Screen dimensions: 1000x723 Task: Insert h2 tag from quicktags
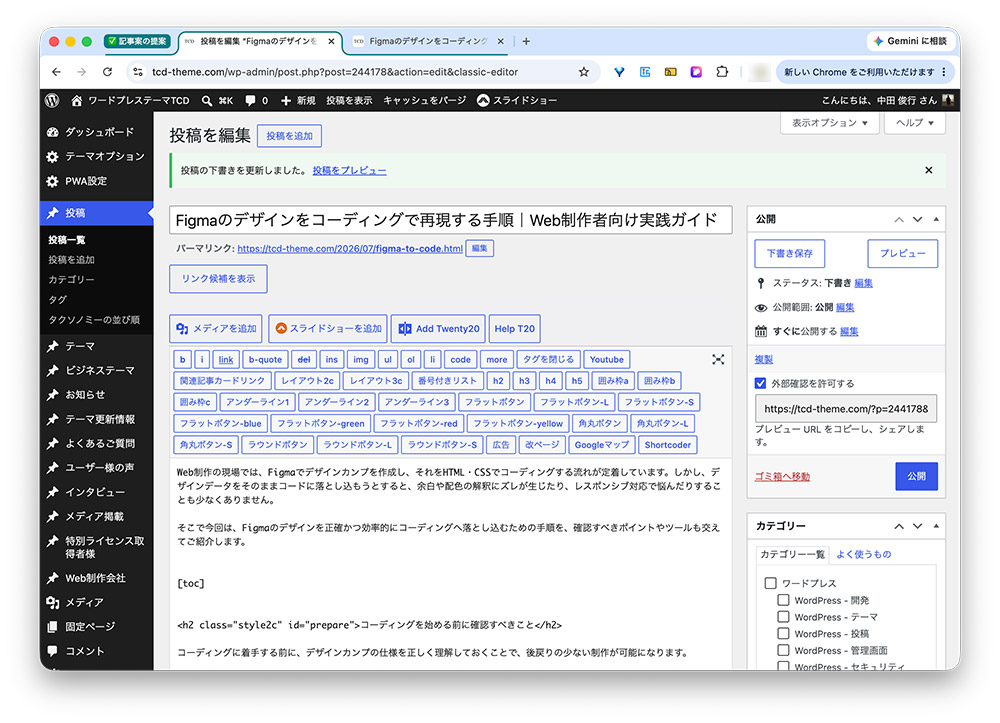coord(498,381)
